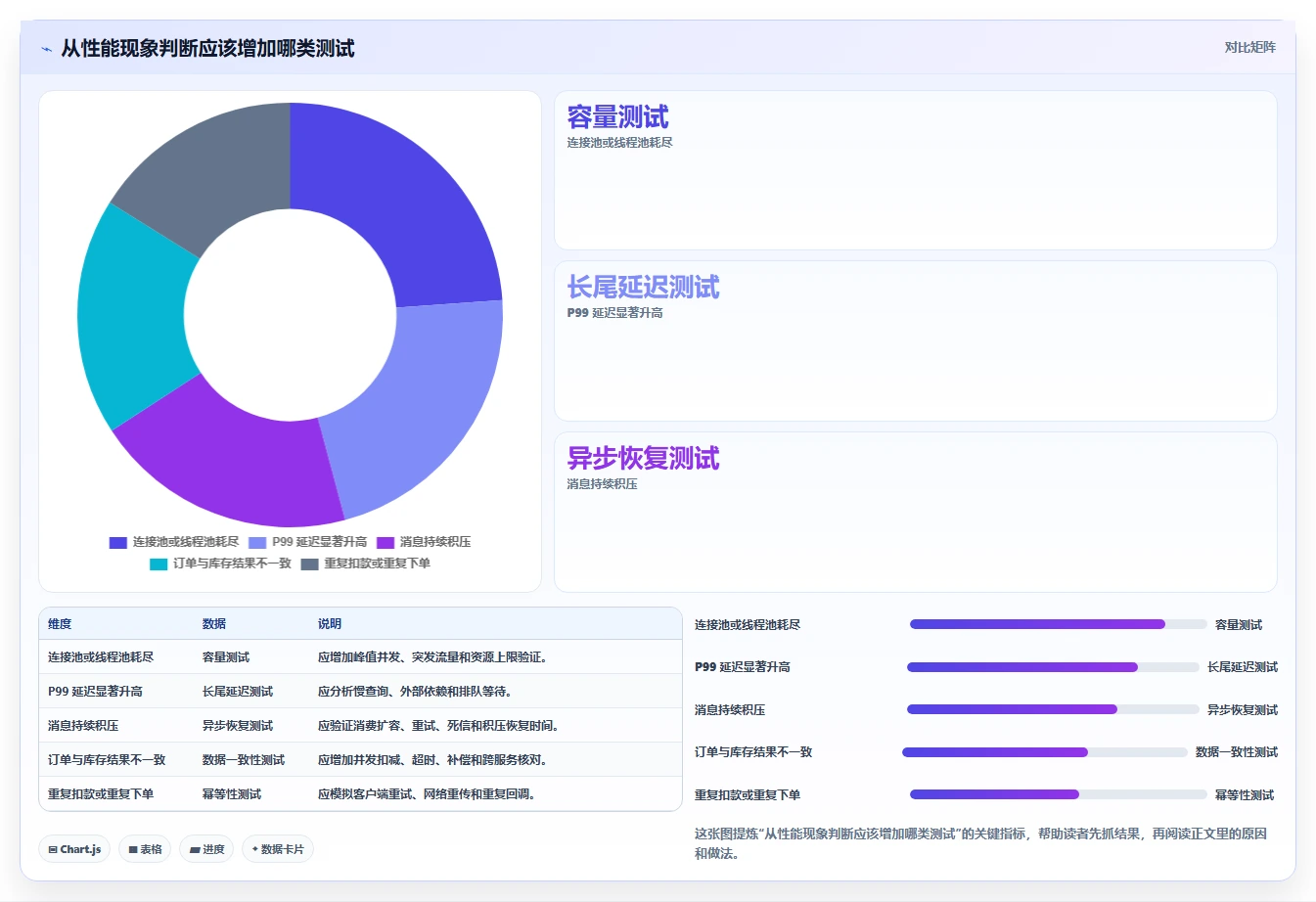The height and width of the screenshot is (902, 1316).
Task: Select table cell 消息持续积压
Action: coord(83,726)
